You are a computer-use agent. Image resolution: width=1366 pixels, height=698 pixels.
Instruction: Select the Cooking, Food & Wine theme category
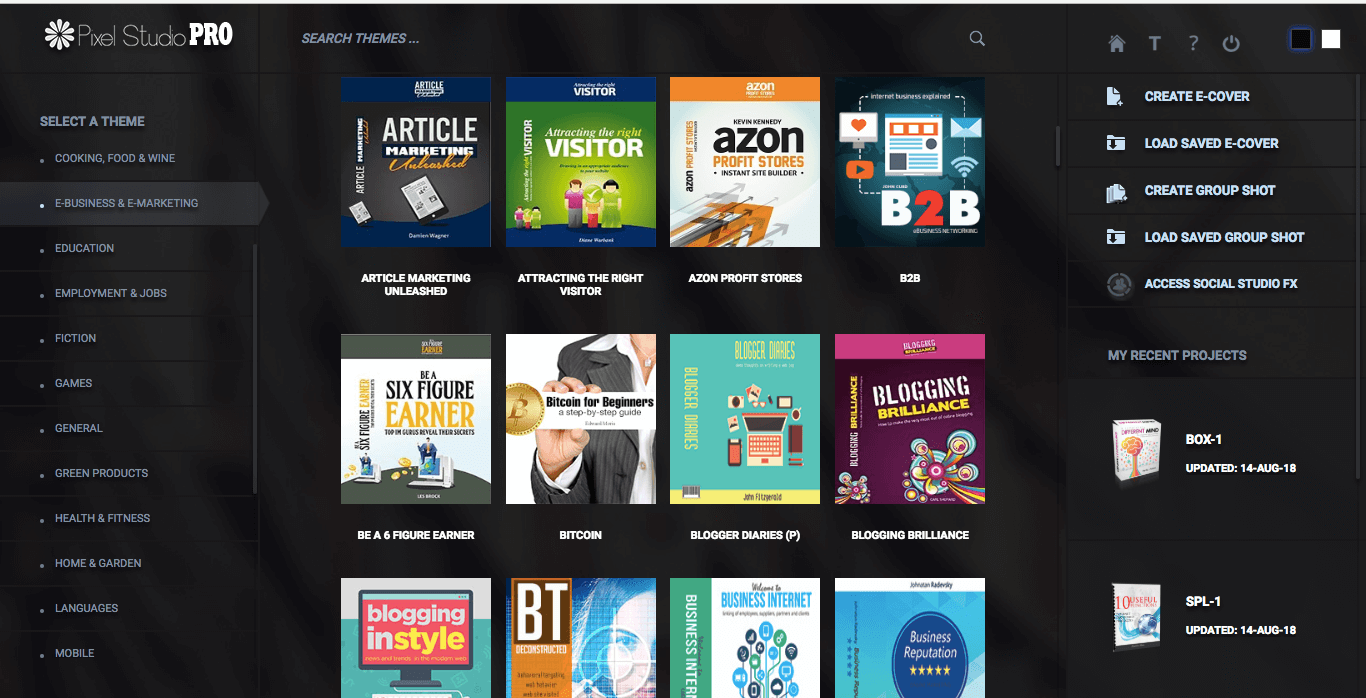115,158
